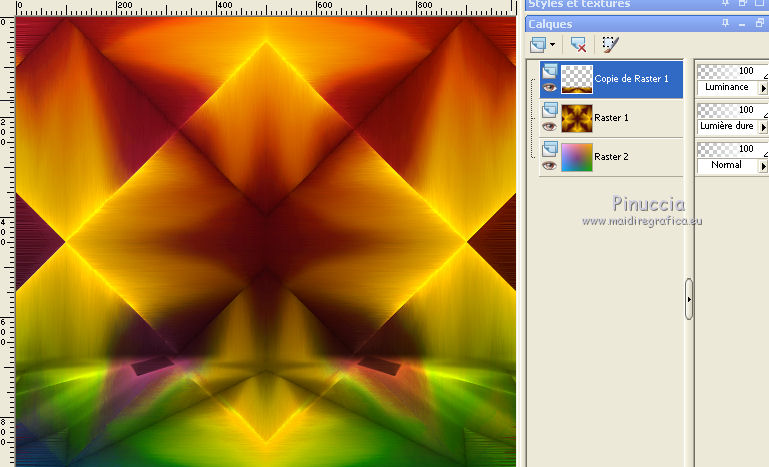Viewport: 769px width, 467px height.
Task: Click layer type icon of Raster 2
Action: (550, 149)
